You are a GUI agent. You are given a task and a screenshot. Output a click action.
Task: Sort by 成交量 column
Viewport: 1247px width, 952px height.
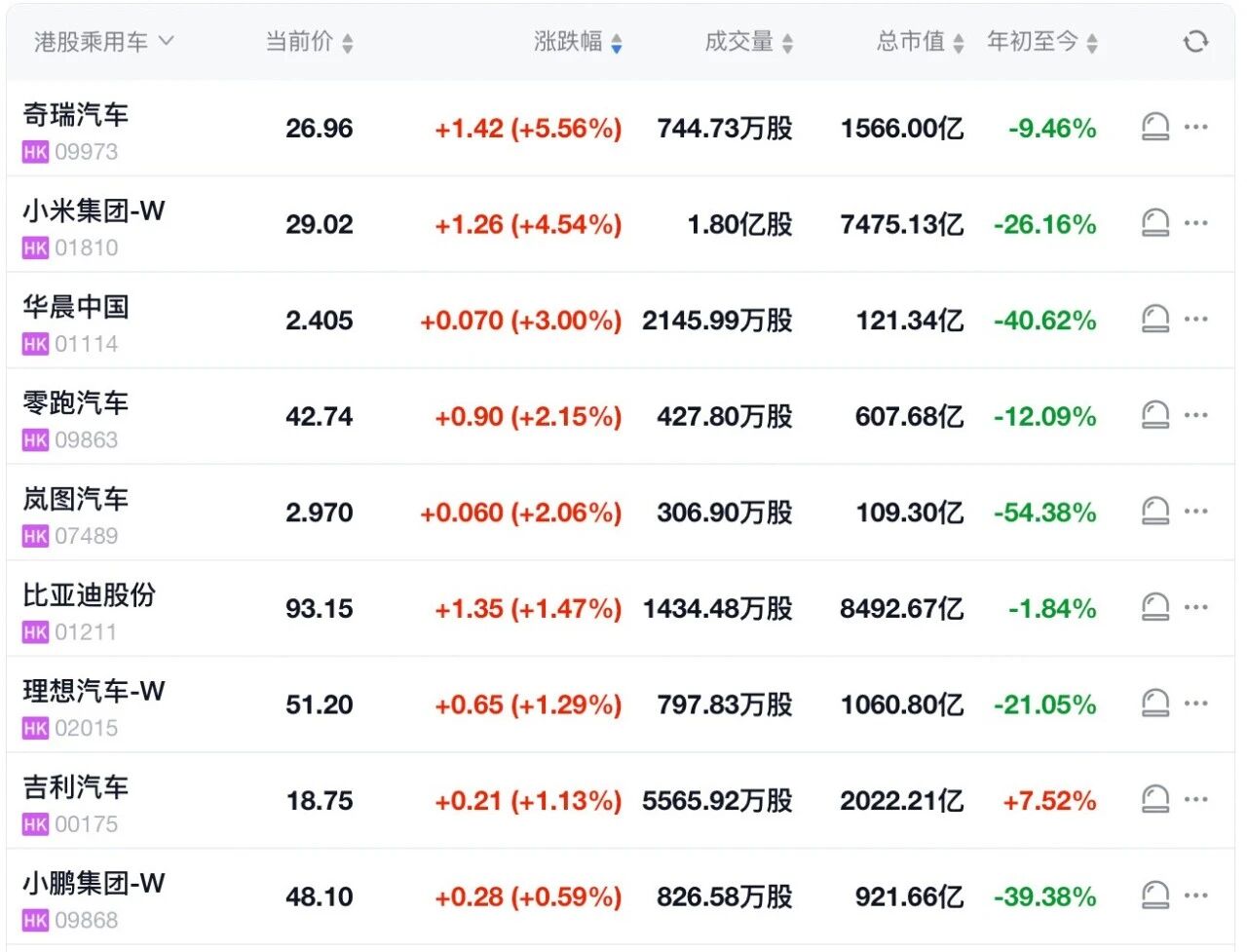click(749, 42)
